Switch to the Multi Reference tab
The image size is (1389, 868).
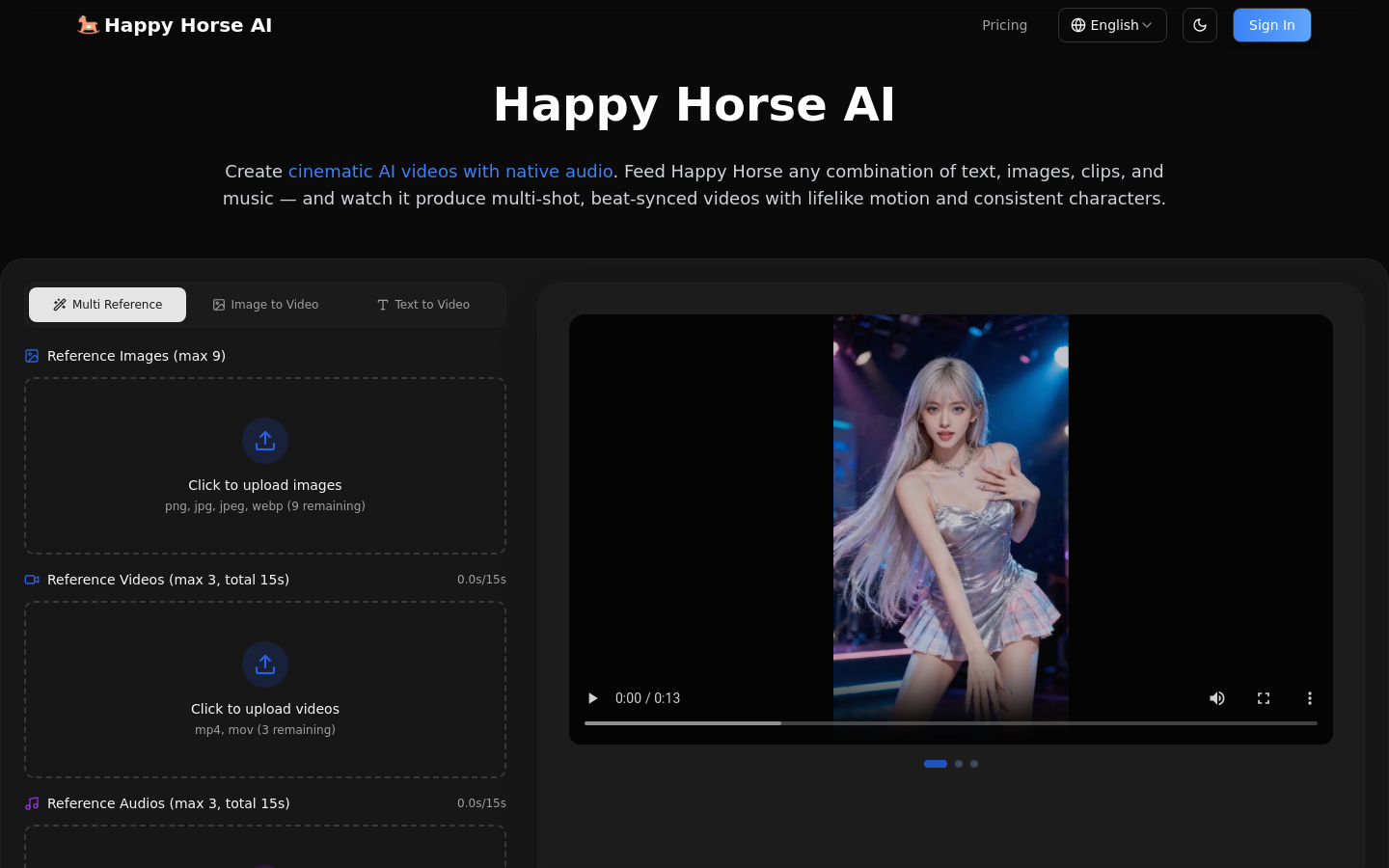click(x=107, y=305)
